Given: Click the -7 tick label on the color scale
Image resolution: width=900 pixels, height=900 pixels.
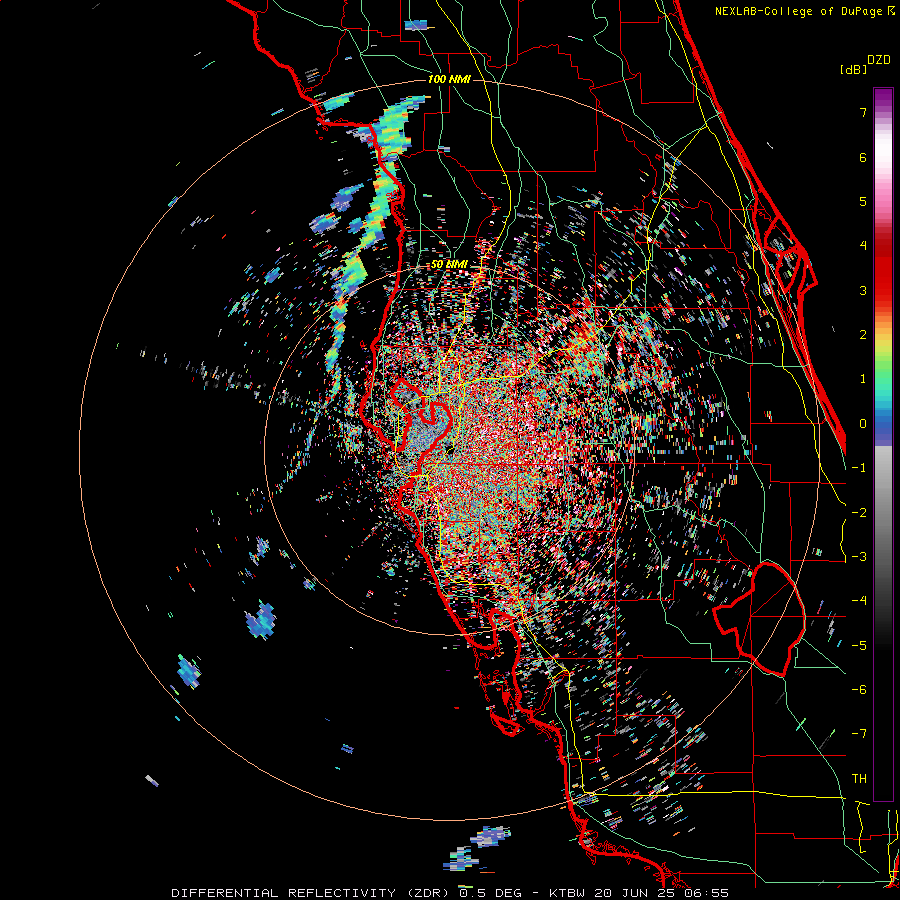Looking at the screenshot, I should point(859,734).
